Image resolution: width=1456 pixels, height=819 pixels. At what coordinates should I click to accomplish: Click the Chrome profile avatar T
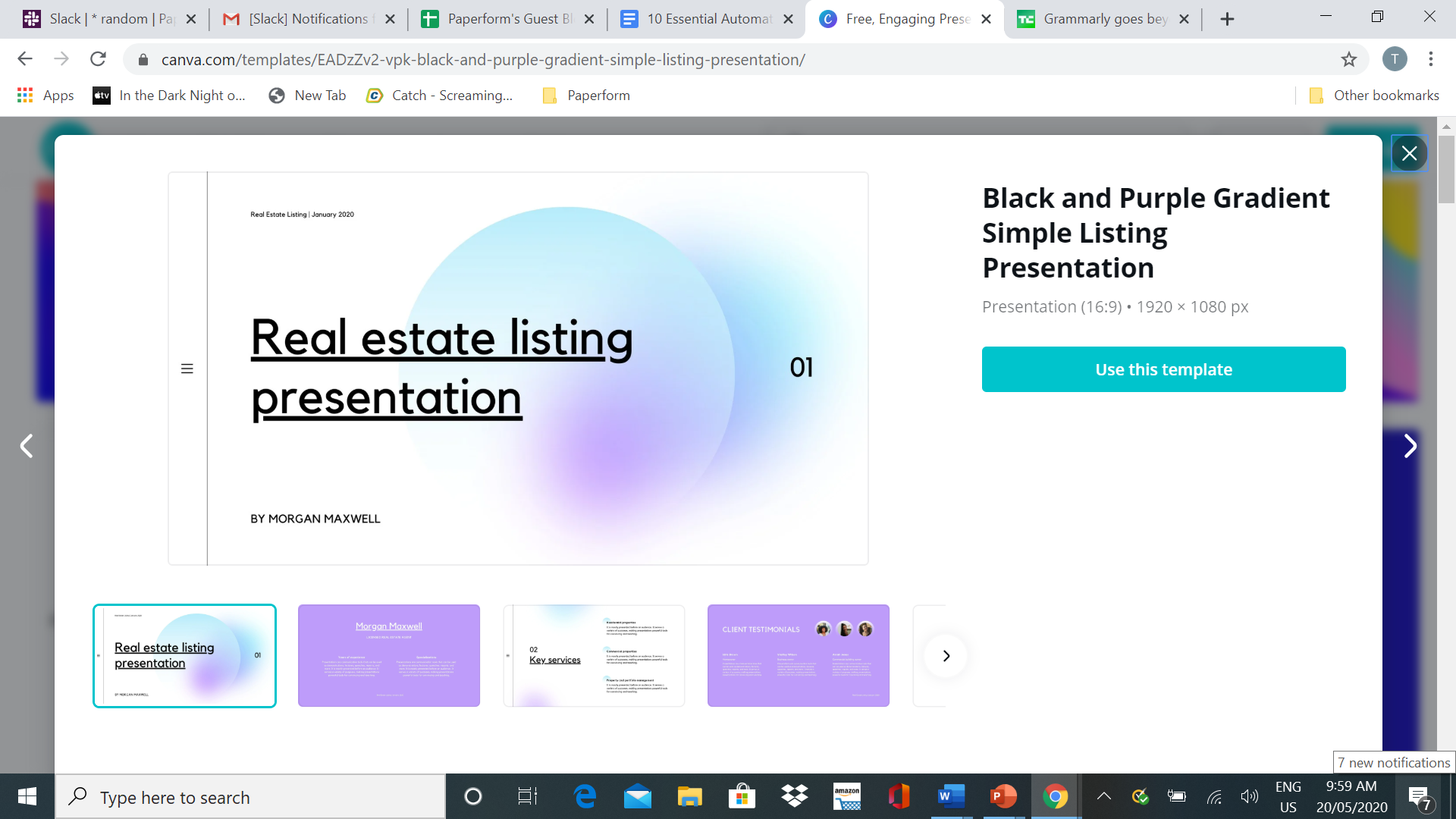[1394, 59]
